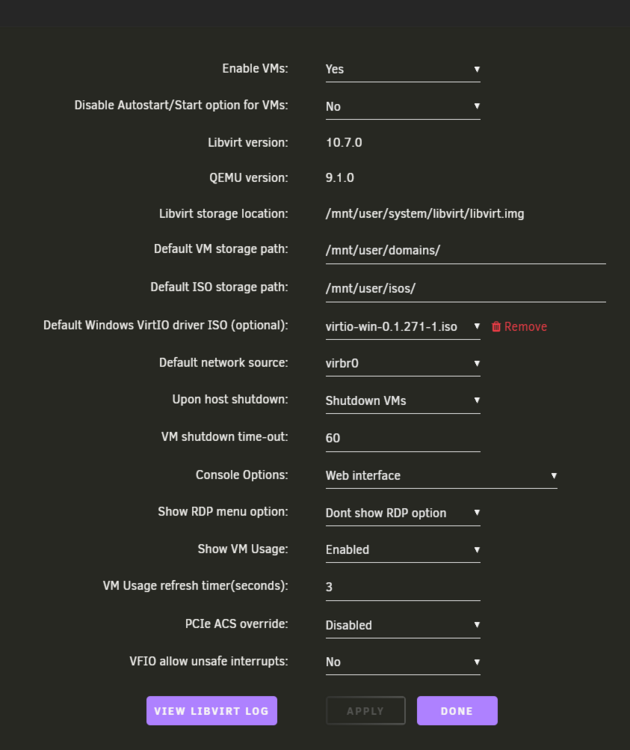630x750 pixels.
Task: Open the Enable VMs dropdown
Action: click(x=403, y=69)
